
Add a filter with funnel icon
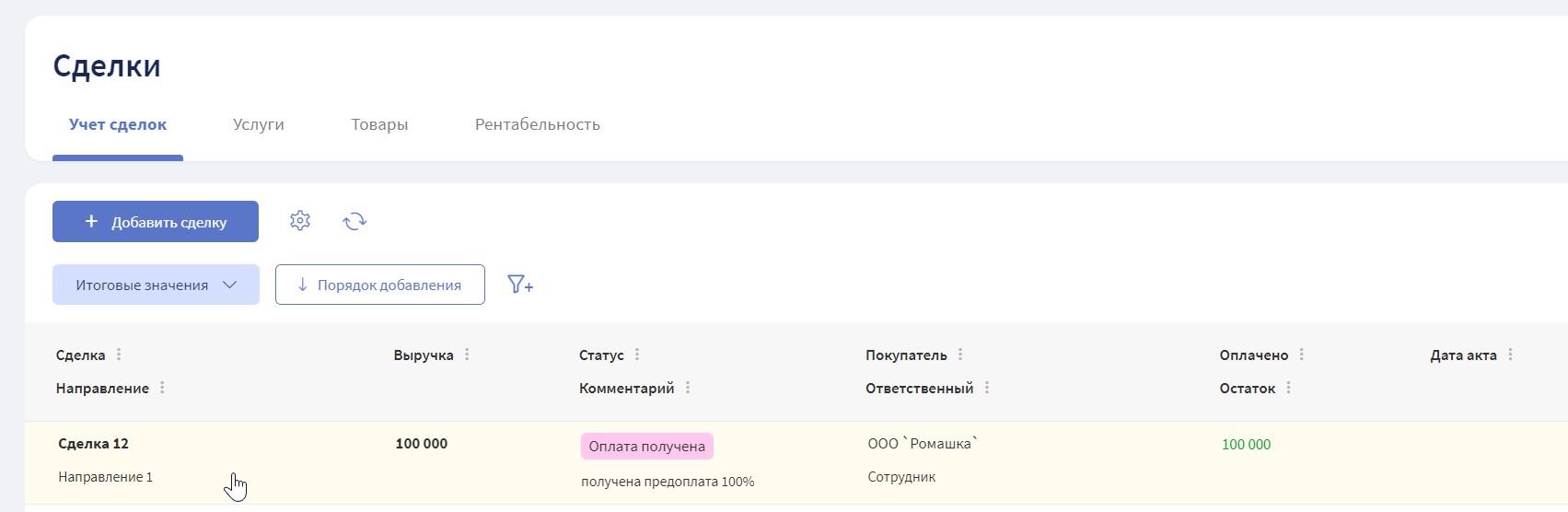[520, 285]
